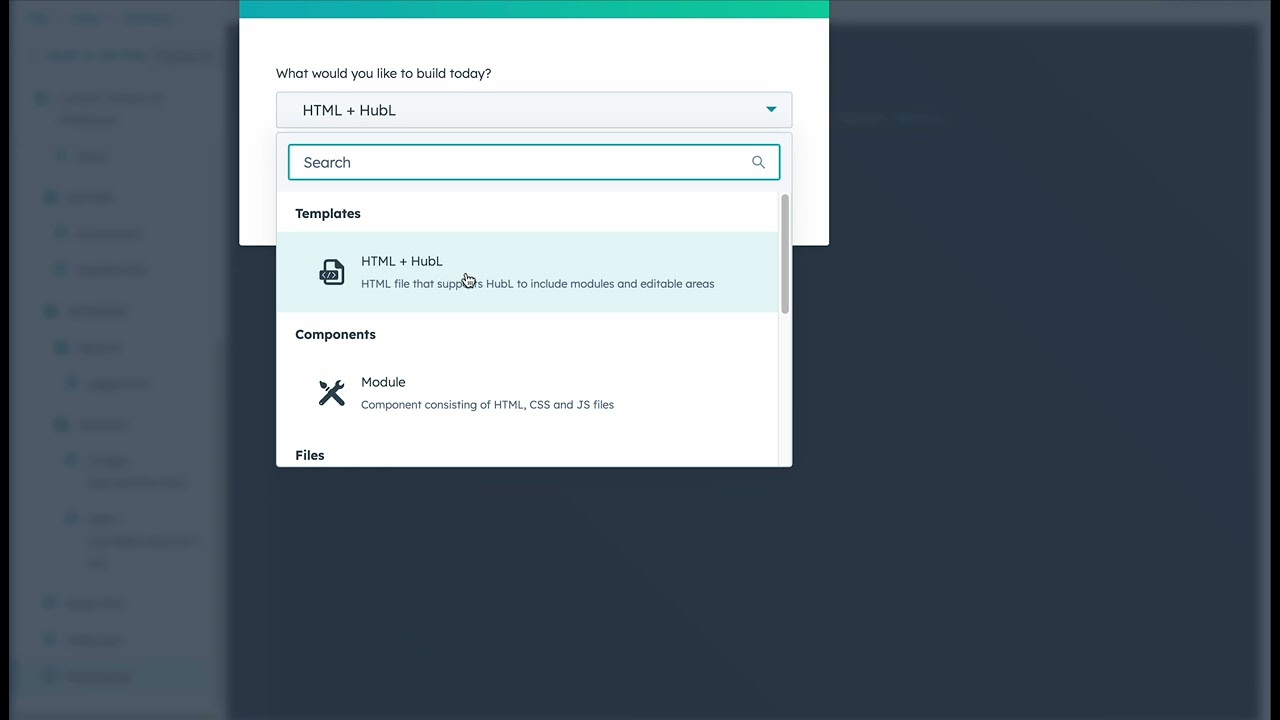Click the HTML file code icon
Screen dimensions: 1280x720
pyautogui.click(x=331, y=272)
